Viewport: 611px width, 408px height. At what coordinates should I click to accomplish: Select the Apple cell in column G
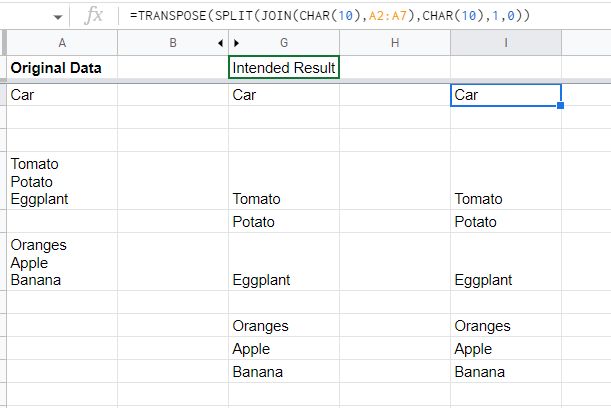pos(284,349)
